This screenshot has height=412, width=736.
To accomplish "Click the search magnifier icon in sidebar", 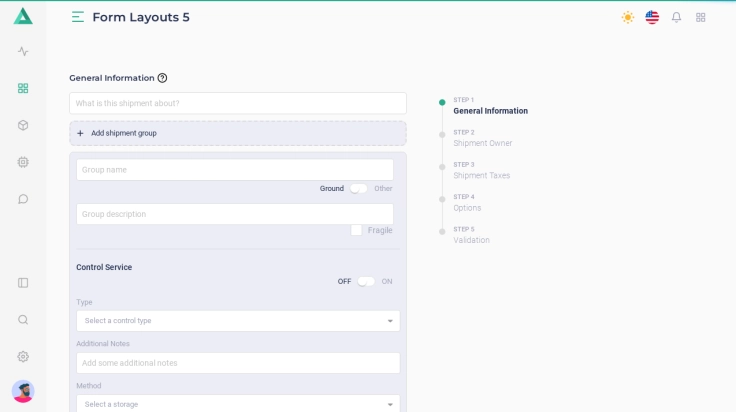I will [x=23, y=320].
